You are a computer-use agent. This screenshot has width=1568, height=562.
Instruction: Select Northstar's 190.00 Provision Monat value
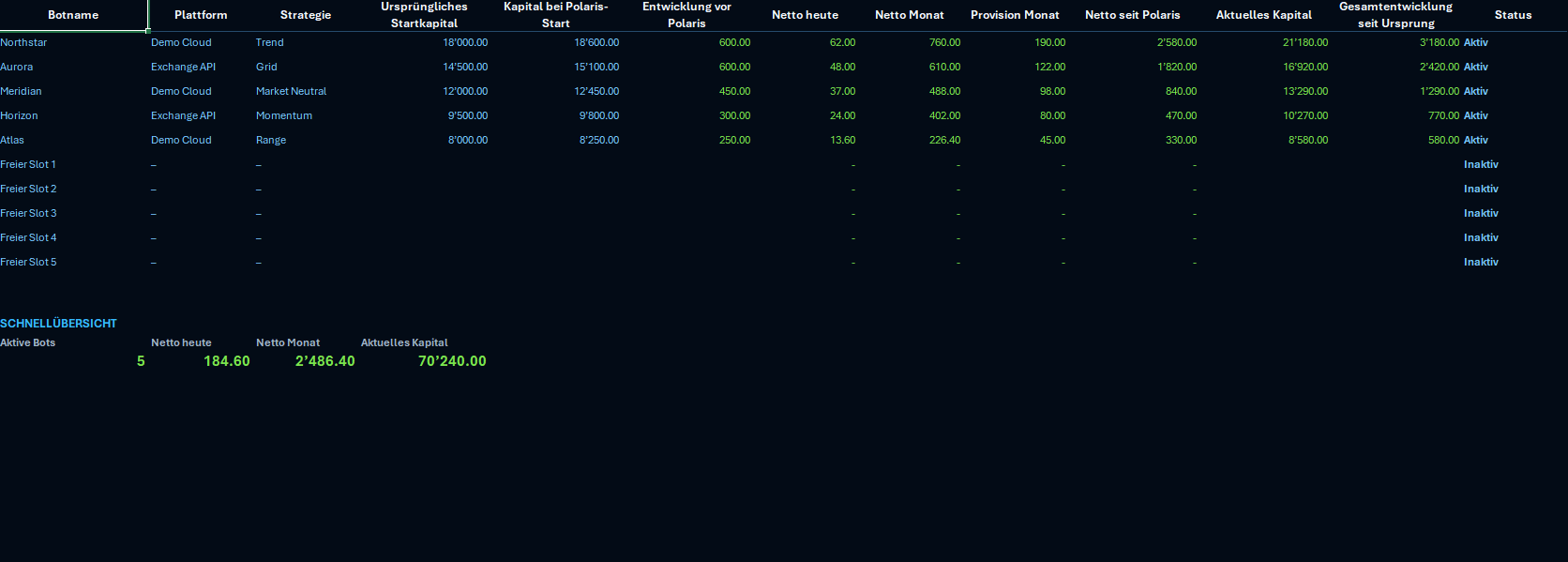(x=1049, y=42)
